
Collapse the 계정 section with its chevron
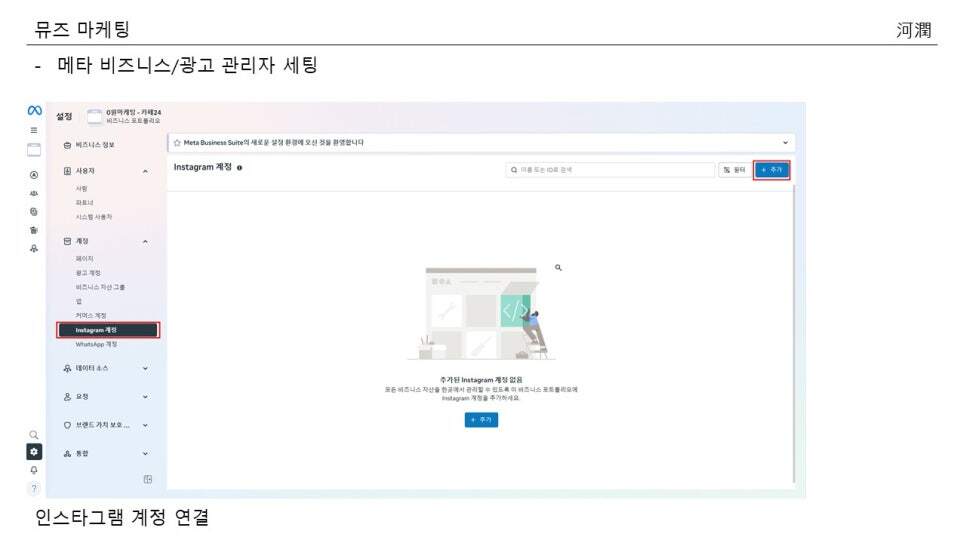pos(145,241)
